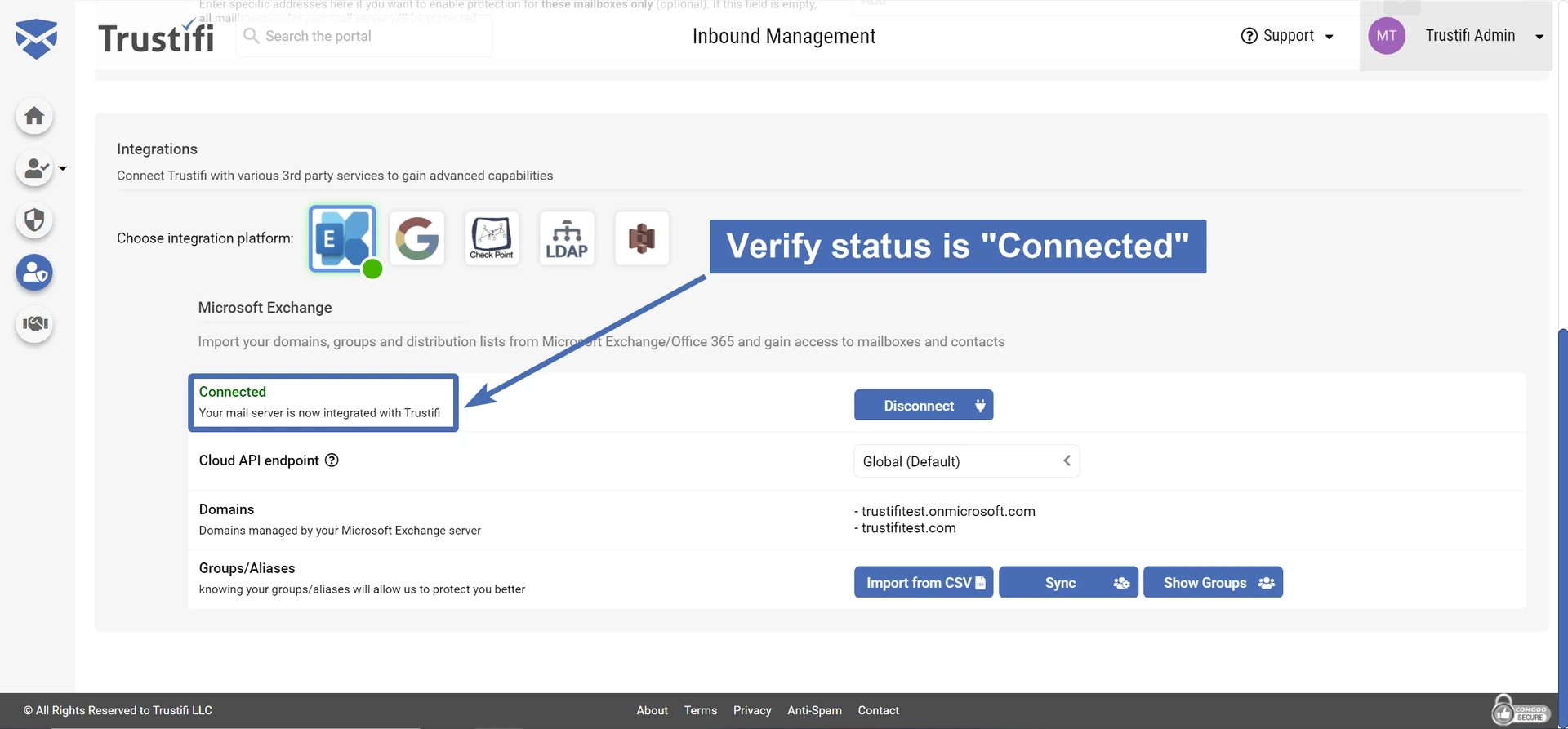Click the Disconnect button
The width and height of the screenshot is (1568, 729).
tap(924, 405)
